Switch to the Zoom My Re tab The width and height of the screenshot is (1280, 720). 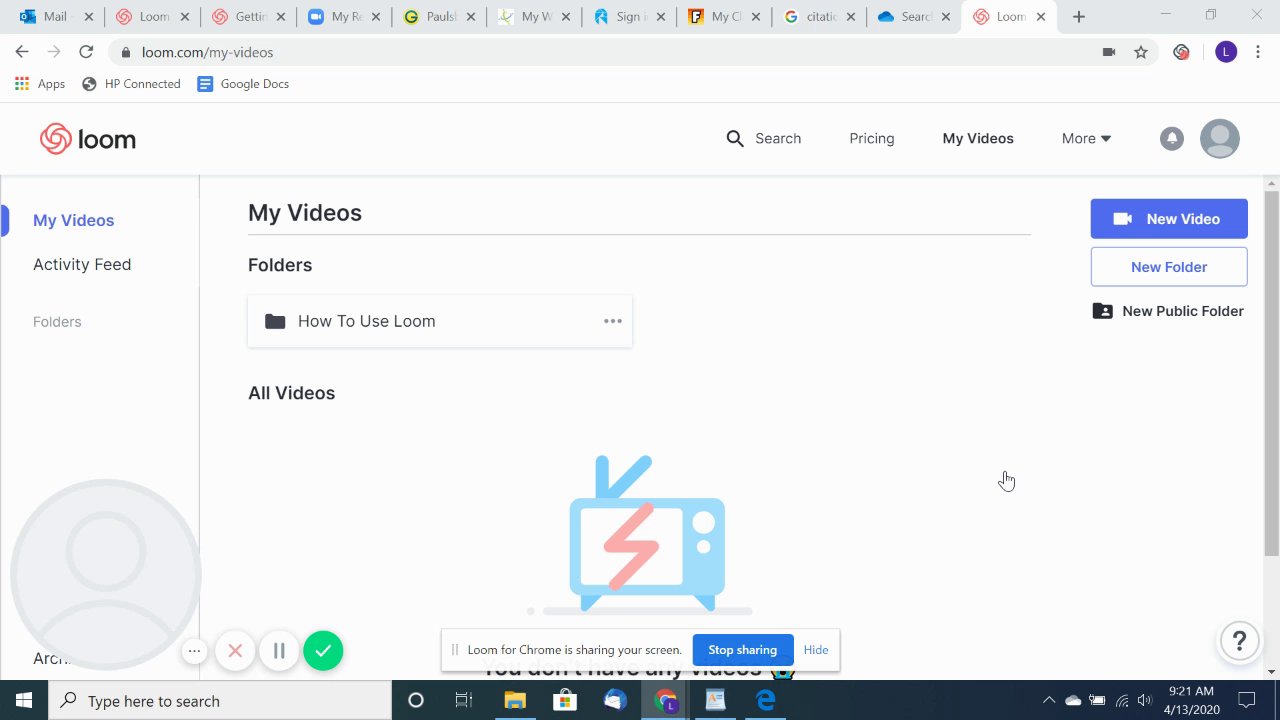(x=343, y=17)
